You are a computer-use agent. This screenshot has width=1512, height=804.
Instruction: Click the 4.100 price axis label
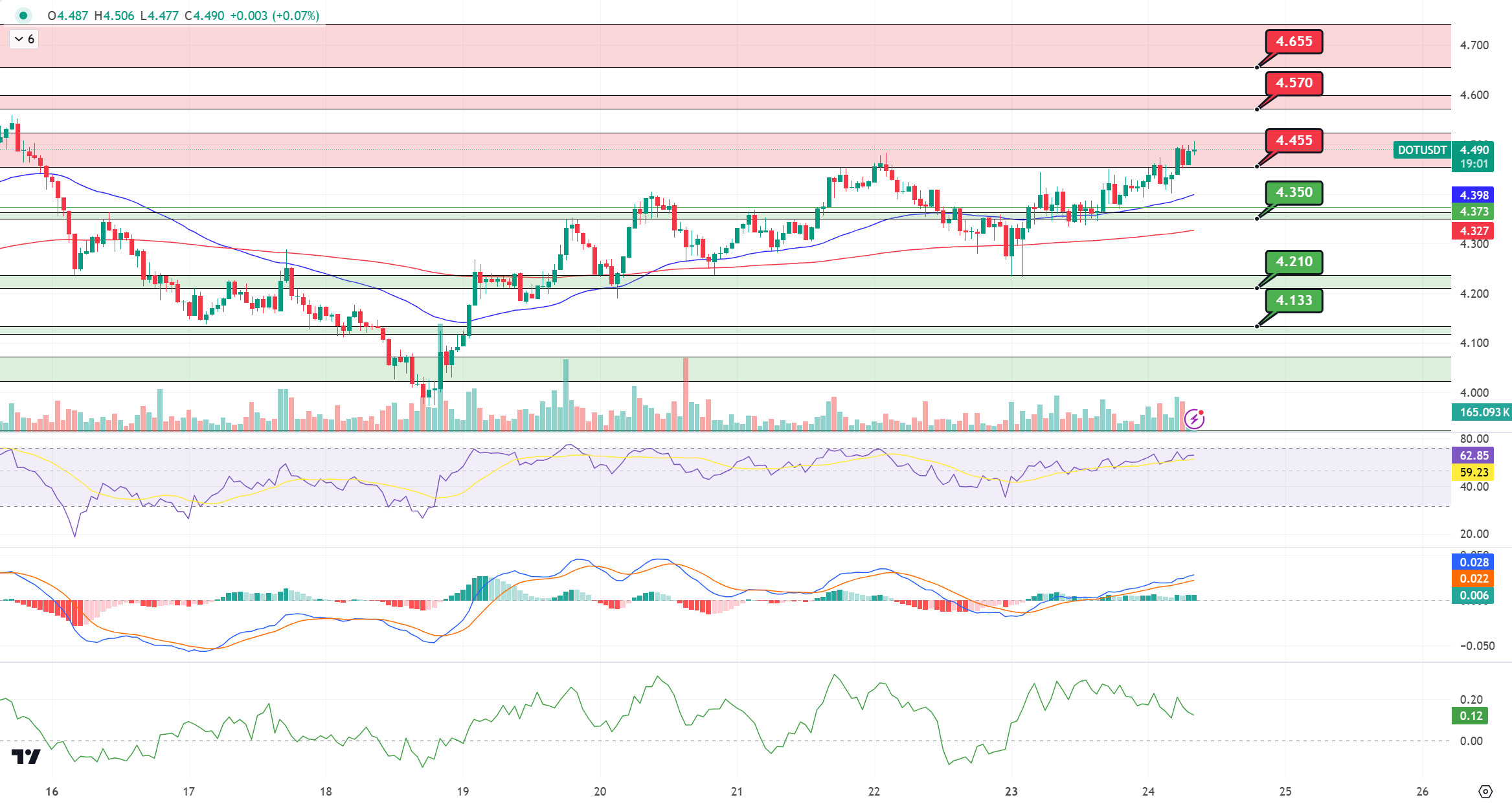tap(1474, 343)
